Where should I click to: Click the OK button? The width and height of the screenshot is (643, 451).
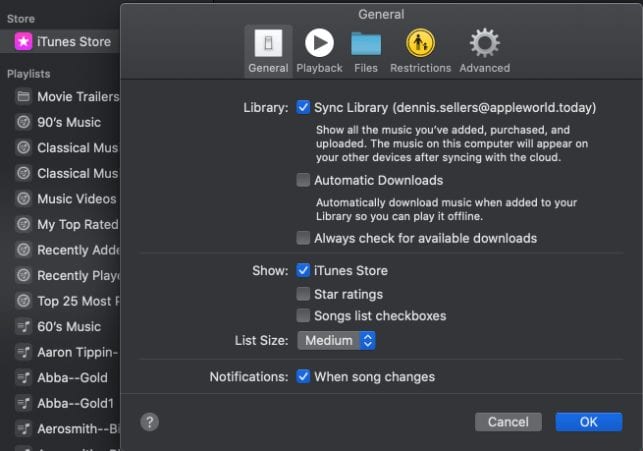tap(588, 422)
